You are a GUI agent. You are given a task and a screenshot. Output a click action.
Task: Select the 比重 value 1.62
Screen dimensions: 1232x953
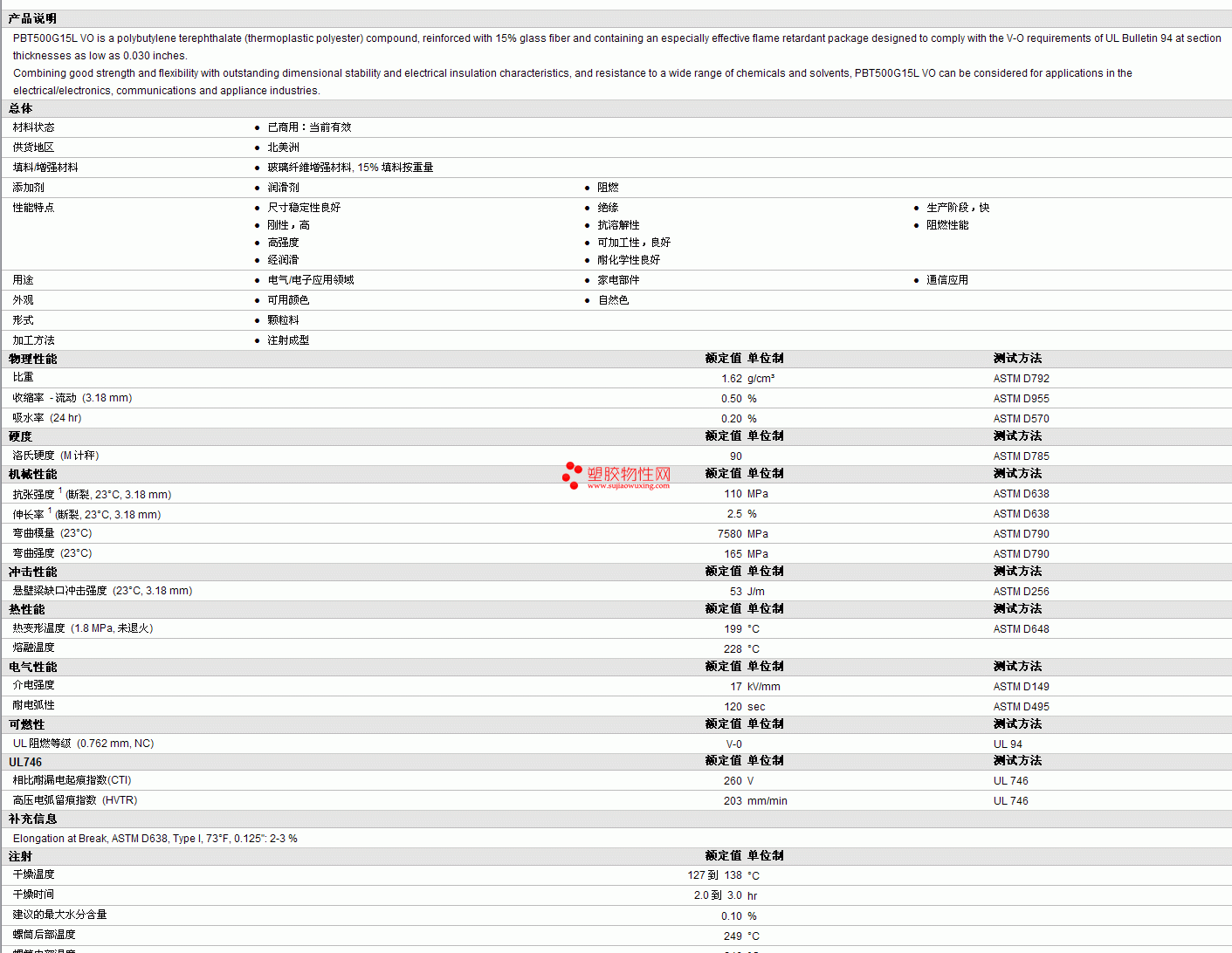pyautogui.click(x=732, y=379)
